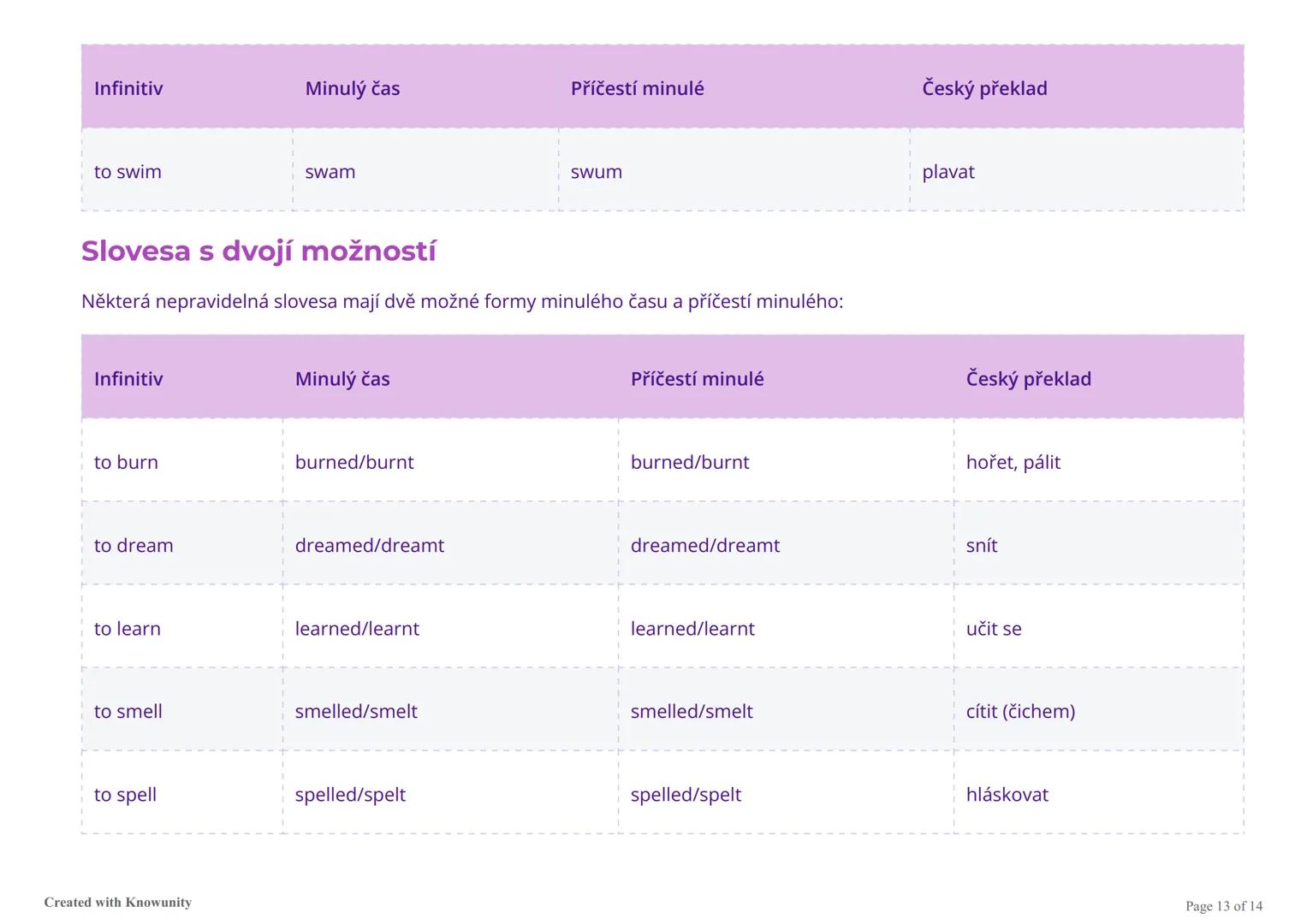Click the 'hořet, pálit' translation cell
This screenshot has height=924, width=1307.
(1013, 462)
